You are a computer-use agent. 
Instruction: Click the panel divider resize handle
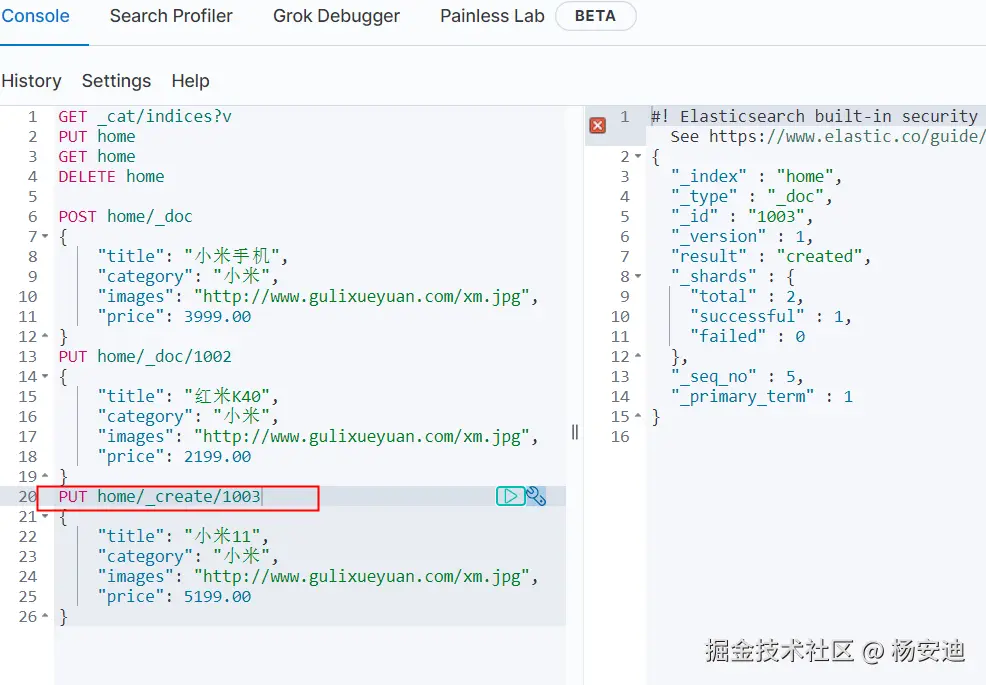point(575,432)
